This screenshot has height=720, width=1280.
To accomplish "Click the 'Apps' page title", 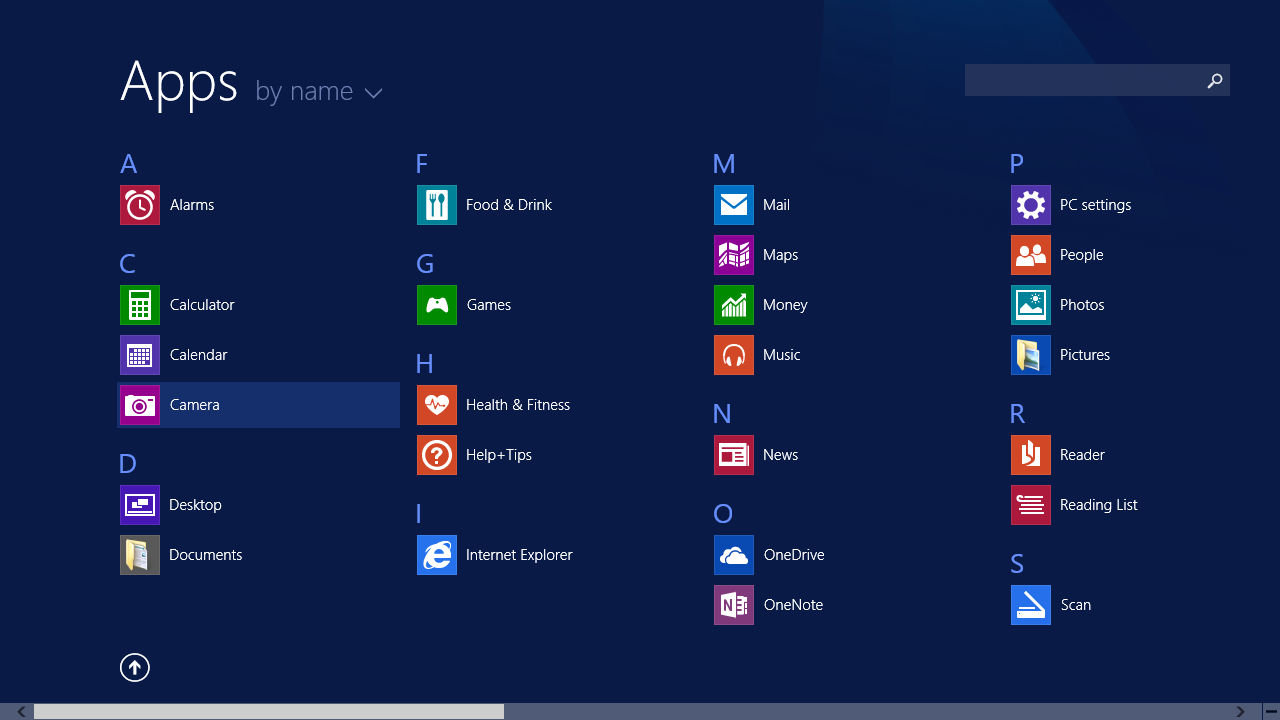I will pos(179,82).
